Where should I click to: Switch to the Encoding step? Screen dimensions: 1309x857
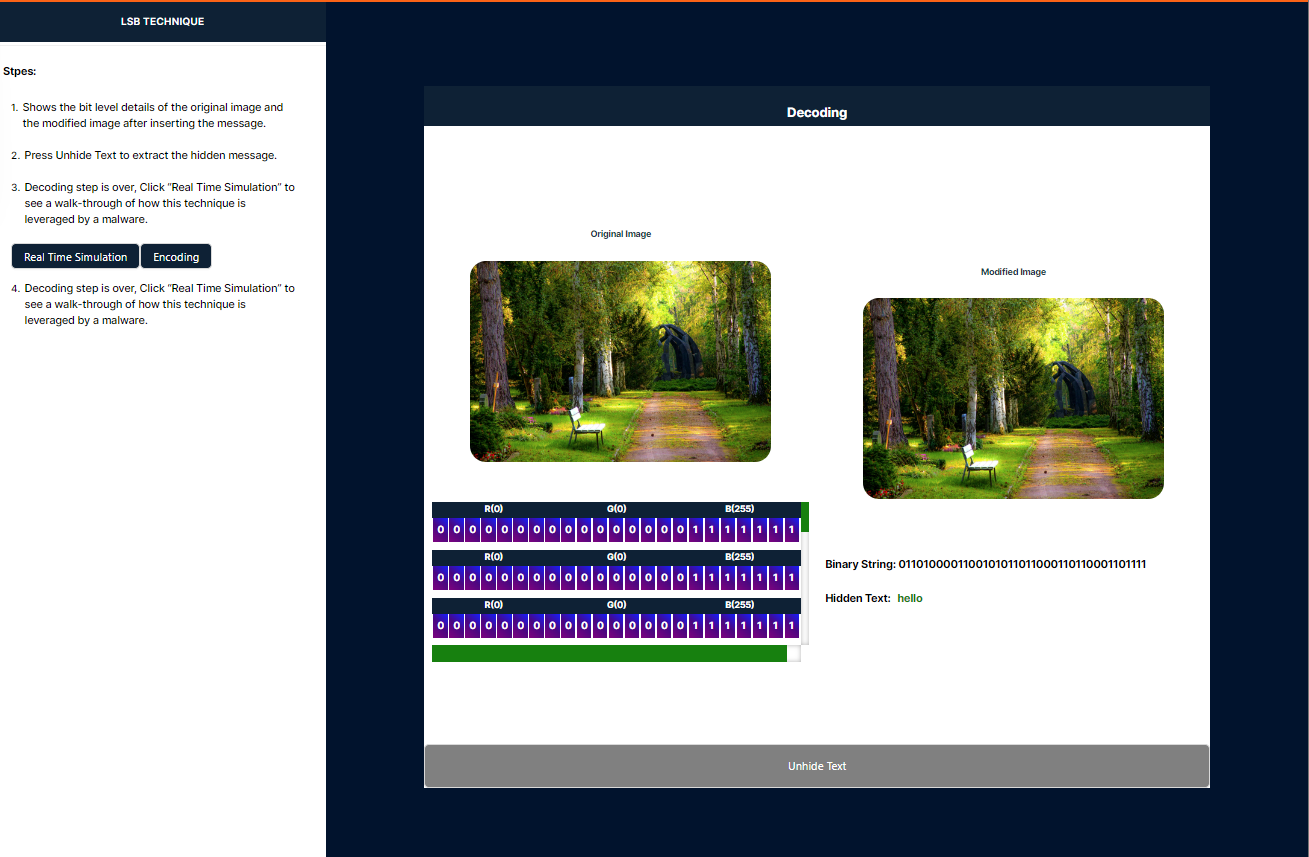click(x=176, y=257)
